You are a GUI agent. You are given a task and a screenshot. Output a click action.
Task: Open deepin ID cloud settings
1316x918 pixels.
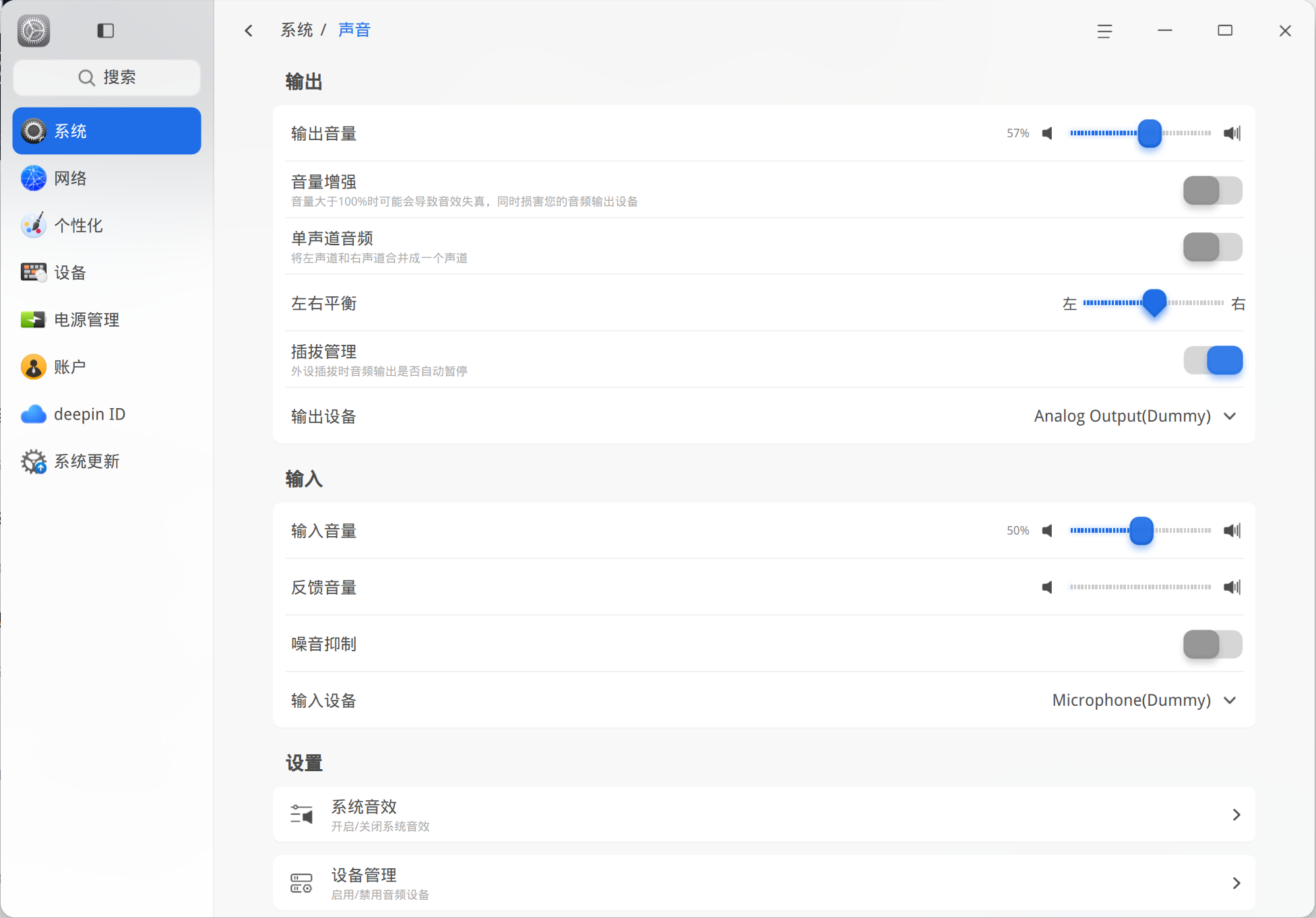[x=106, y=414]
